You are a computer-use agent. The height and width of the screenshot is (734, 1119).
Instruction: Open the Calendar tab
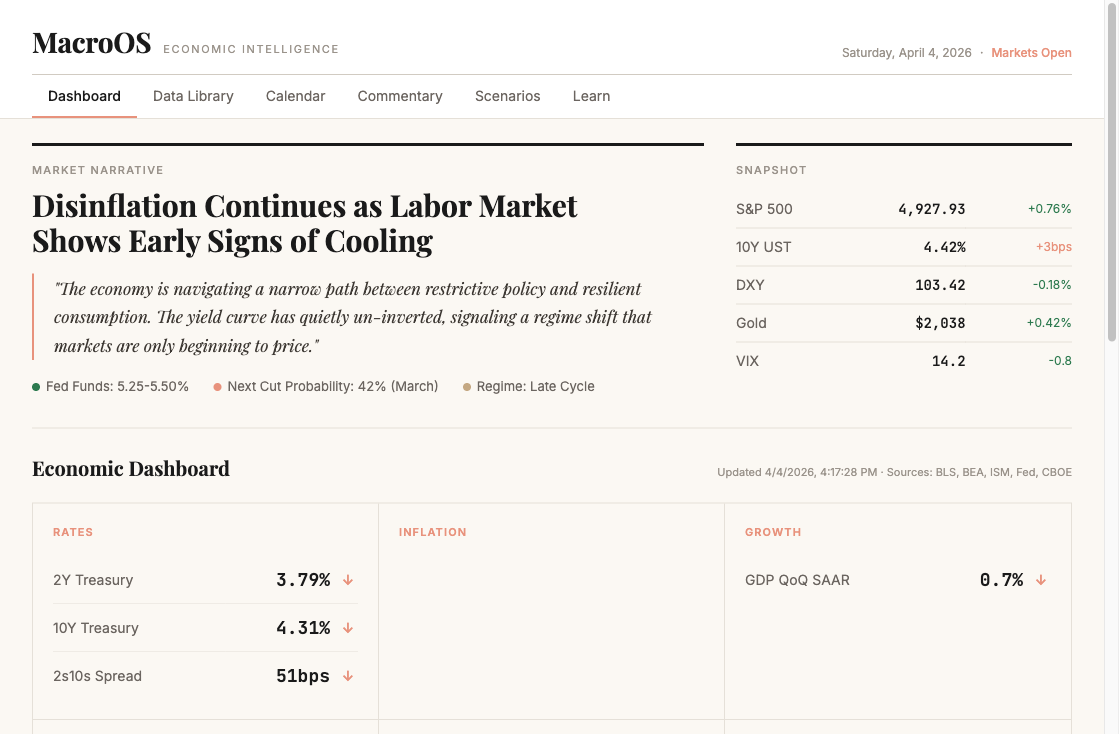click(295, 96)
